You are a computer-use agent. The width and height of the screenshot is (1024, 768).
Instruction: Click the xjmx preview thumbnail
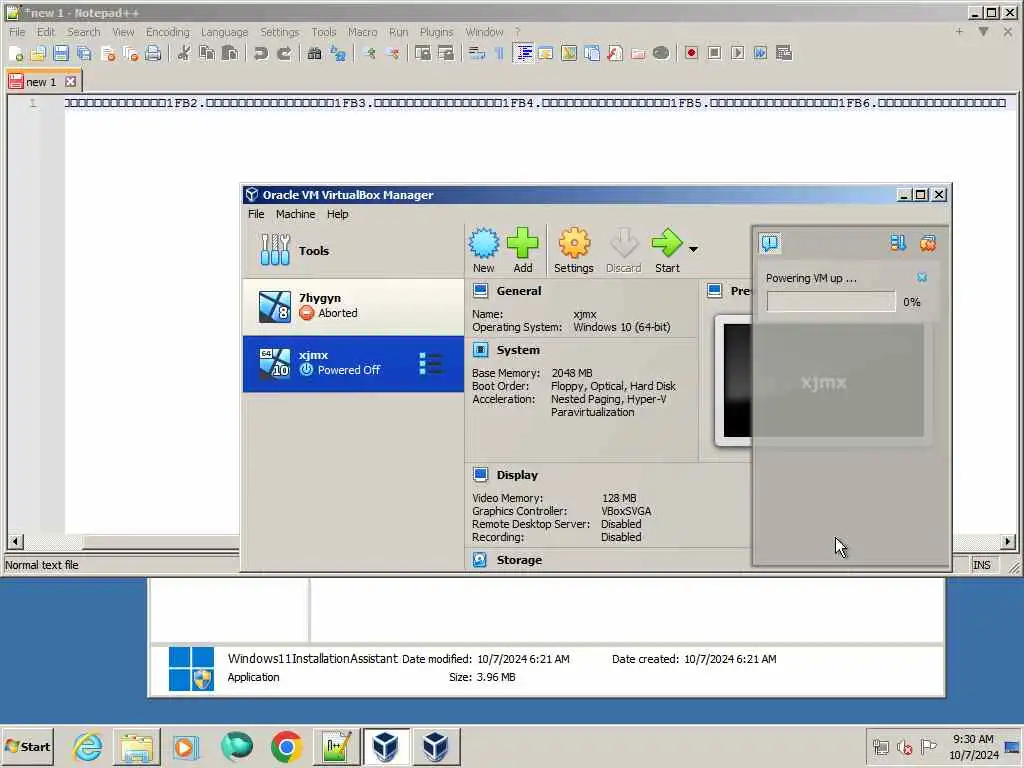coord(824,381)
